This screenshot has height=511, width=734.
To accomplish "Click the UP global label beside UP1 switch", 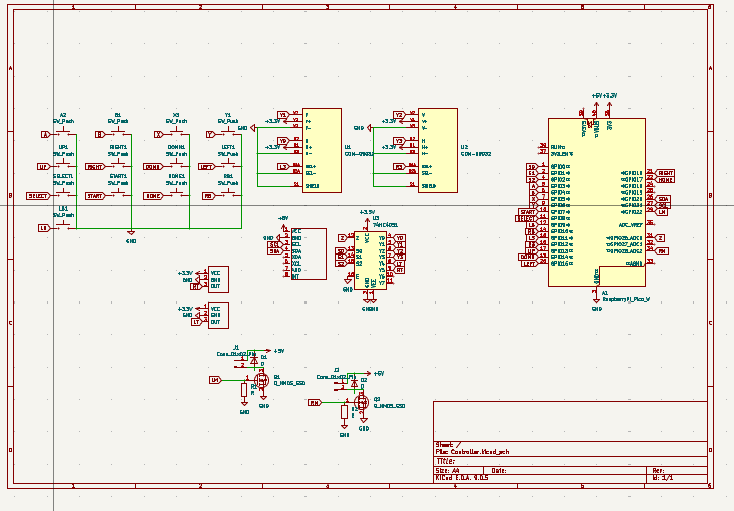I will point(43,167).
